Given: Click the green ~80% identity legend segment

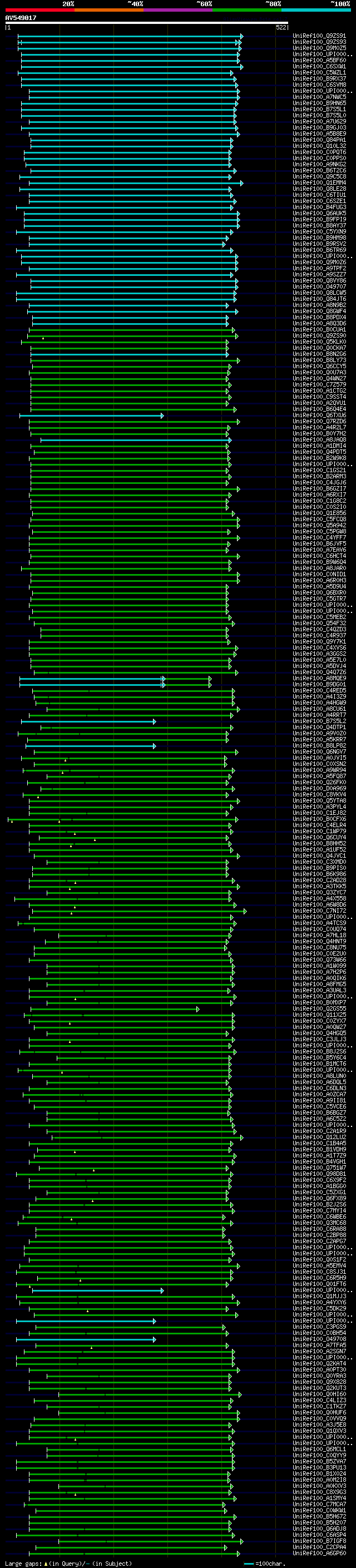Looking at the screenshot, I should pyautogui.click(x=247, y=10).
